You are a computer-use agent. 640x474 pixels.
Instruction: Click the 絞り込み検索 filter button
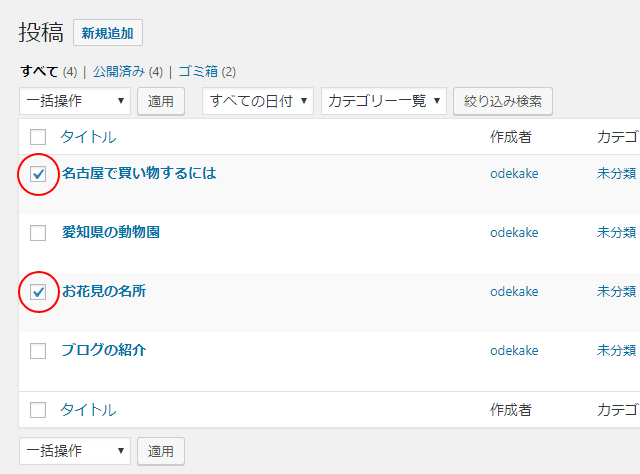click(x=503, y=101)
